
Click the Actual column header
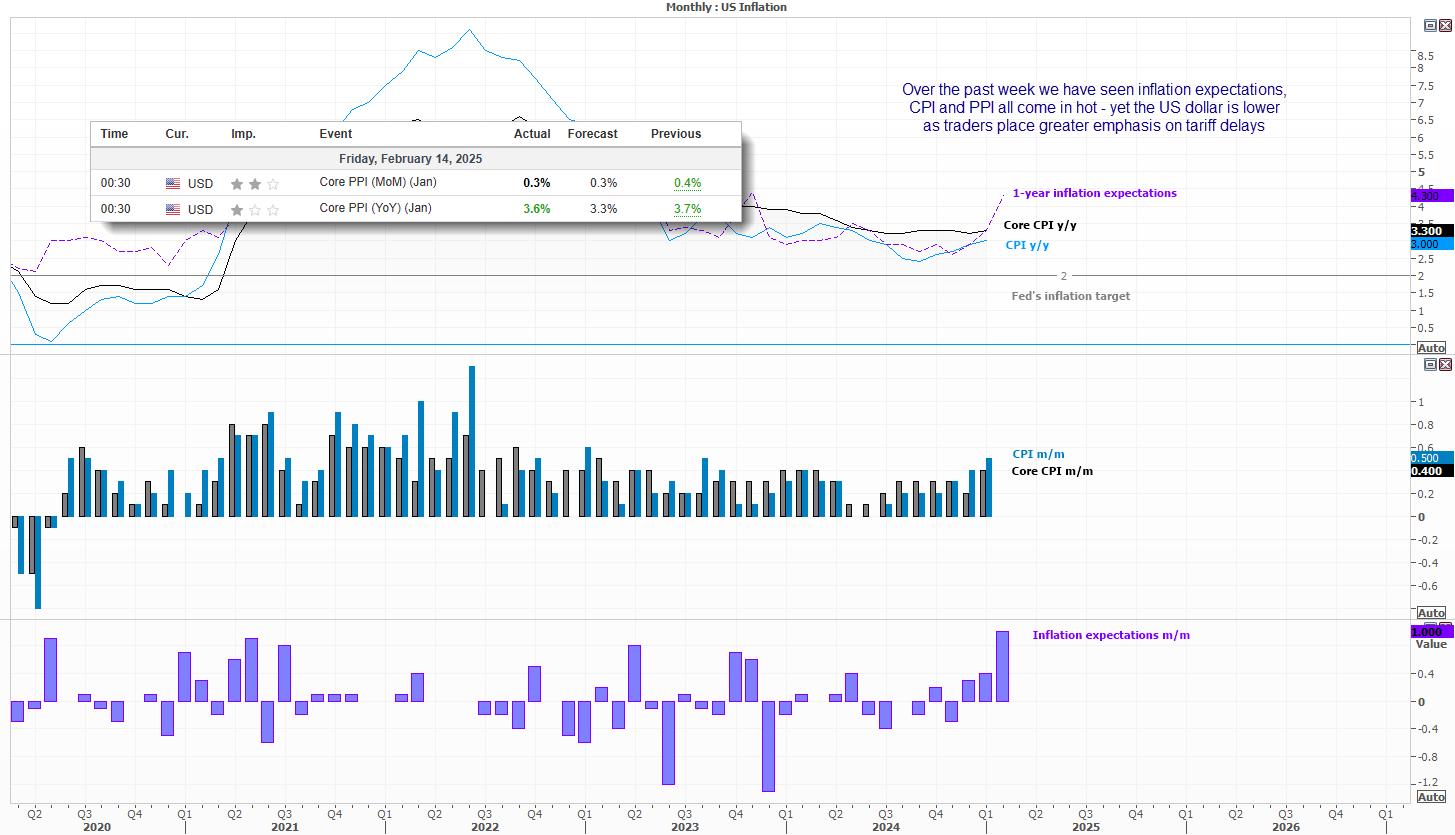pos(532,134)
